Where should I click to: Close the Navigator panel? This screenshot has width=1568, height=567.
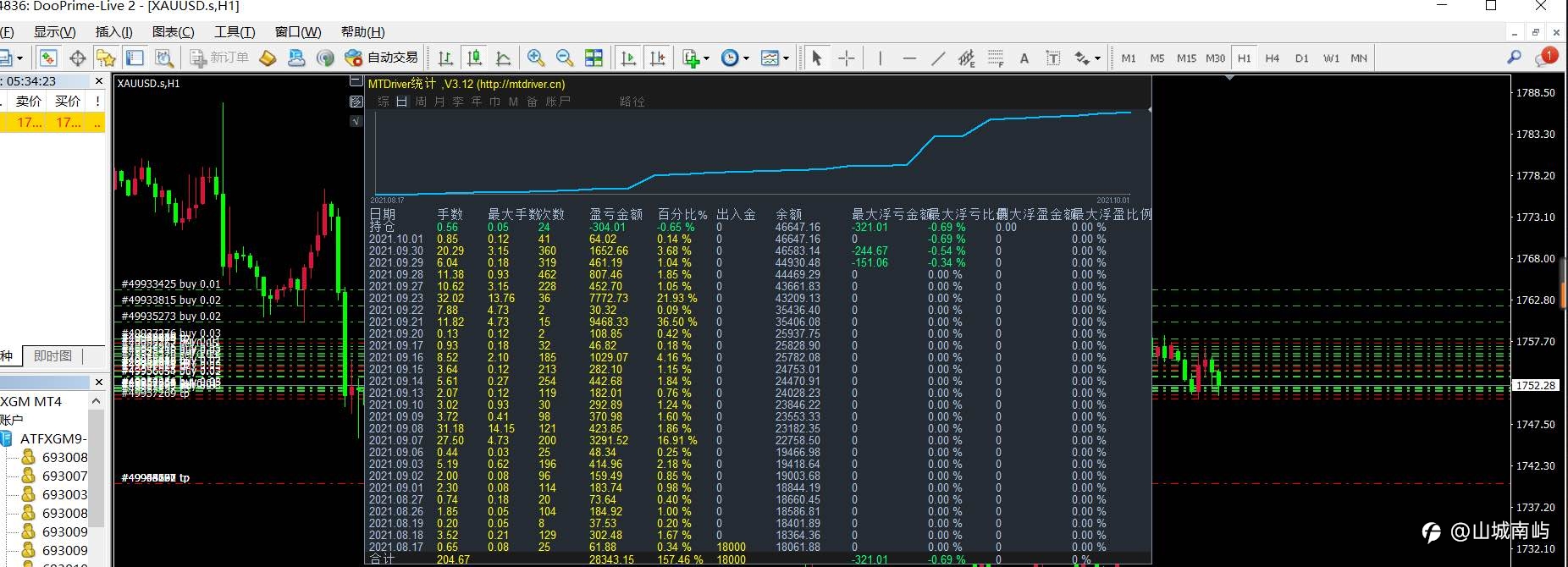99,382
